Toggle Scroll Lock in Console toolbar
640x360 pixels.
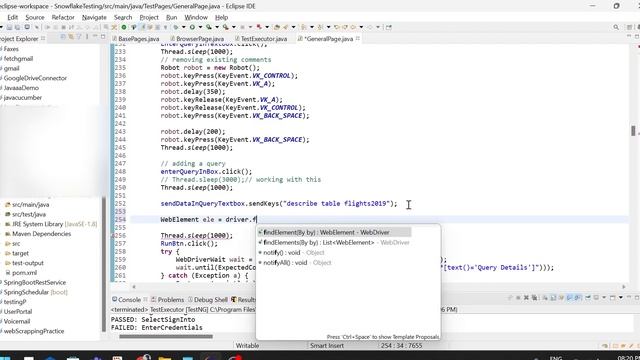[x=553, y=298]
